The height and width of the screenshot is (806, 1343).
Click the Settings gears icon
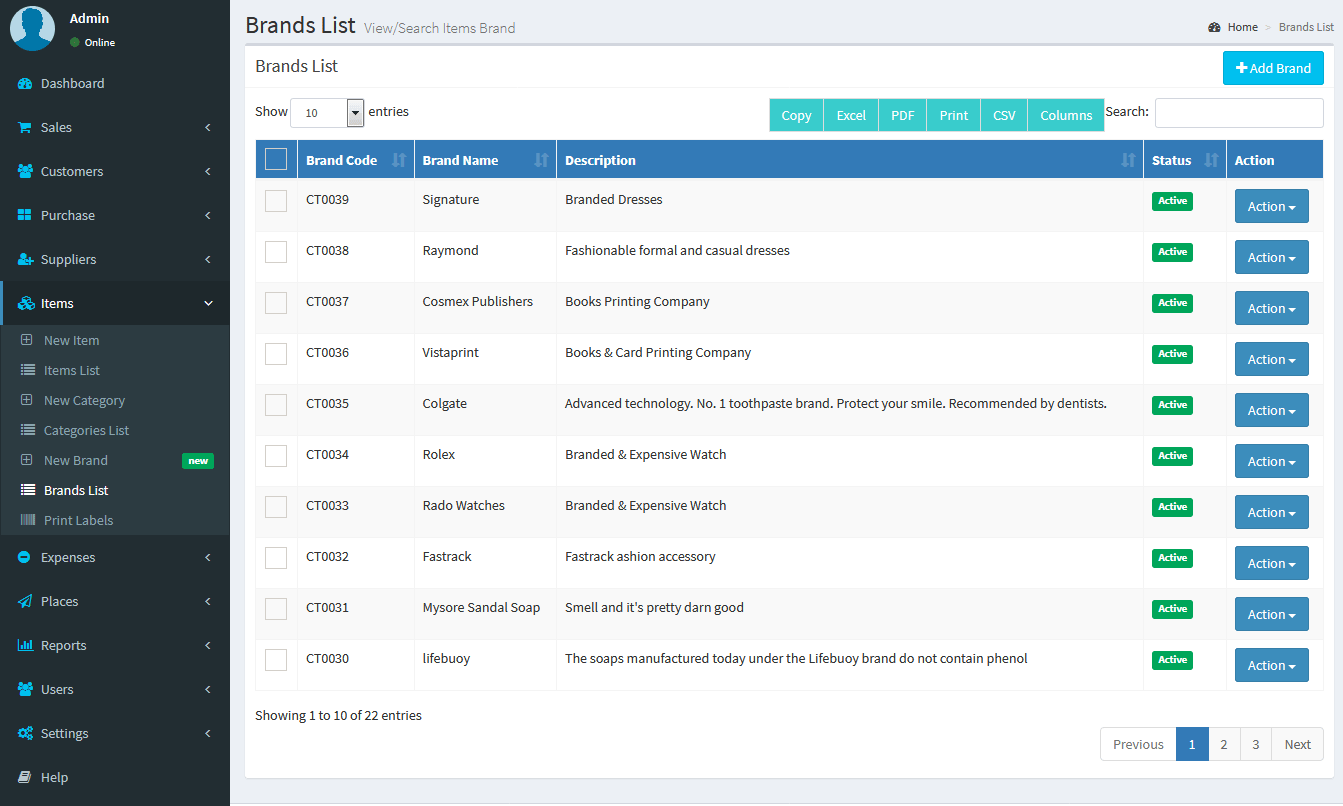tap(25, 734)
